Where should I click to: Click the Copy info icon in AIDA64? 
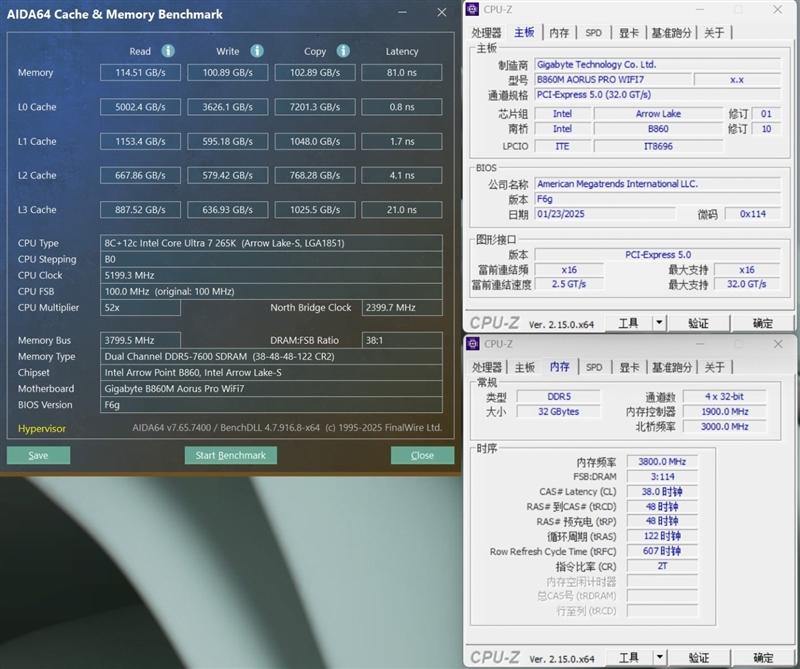tap(343, 51)
